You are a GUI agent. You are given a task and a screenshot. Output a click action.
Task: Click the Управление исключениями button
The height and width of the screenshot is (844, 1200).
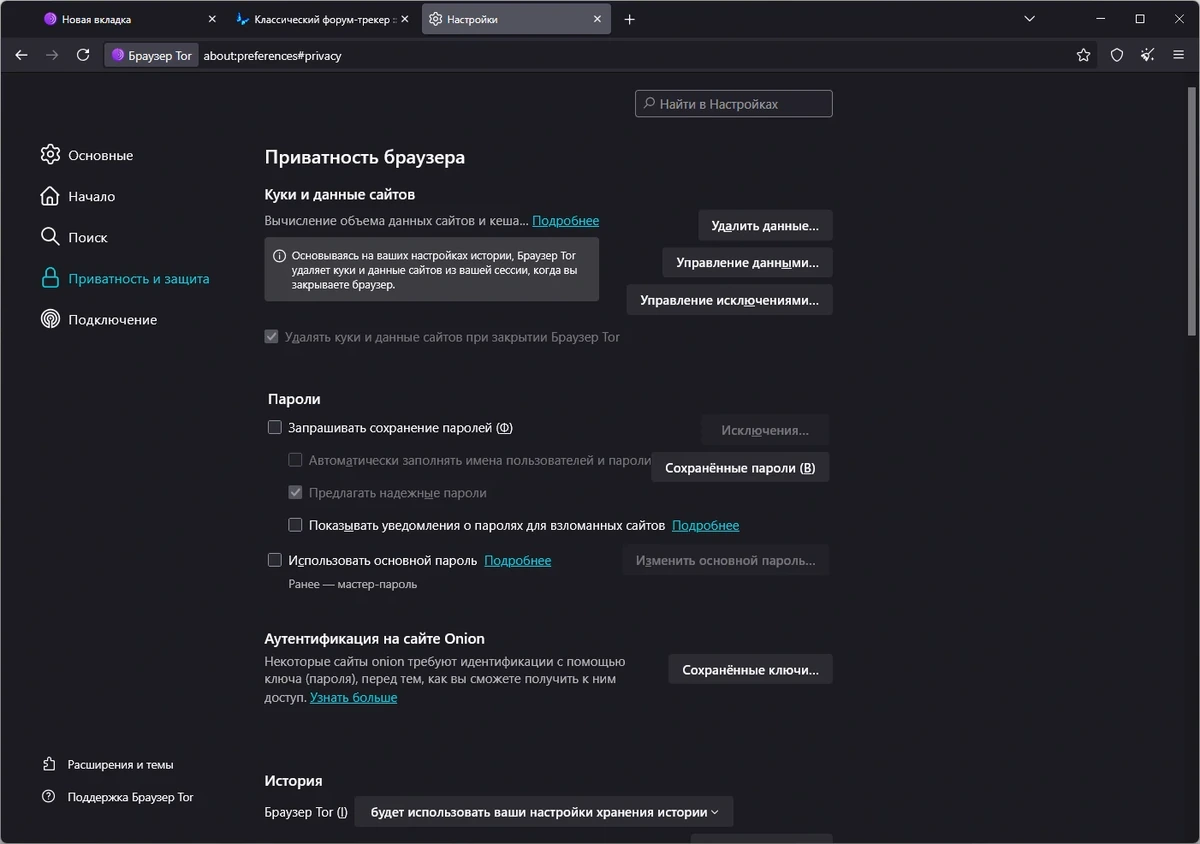(729, 300)
